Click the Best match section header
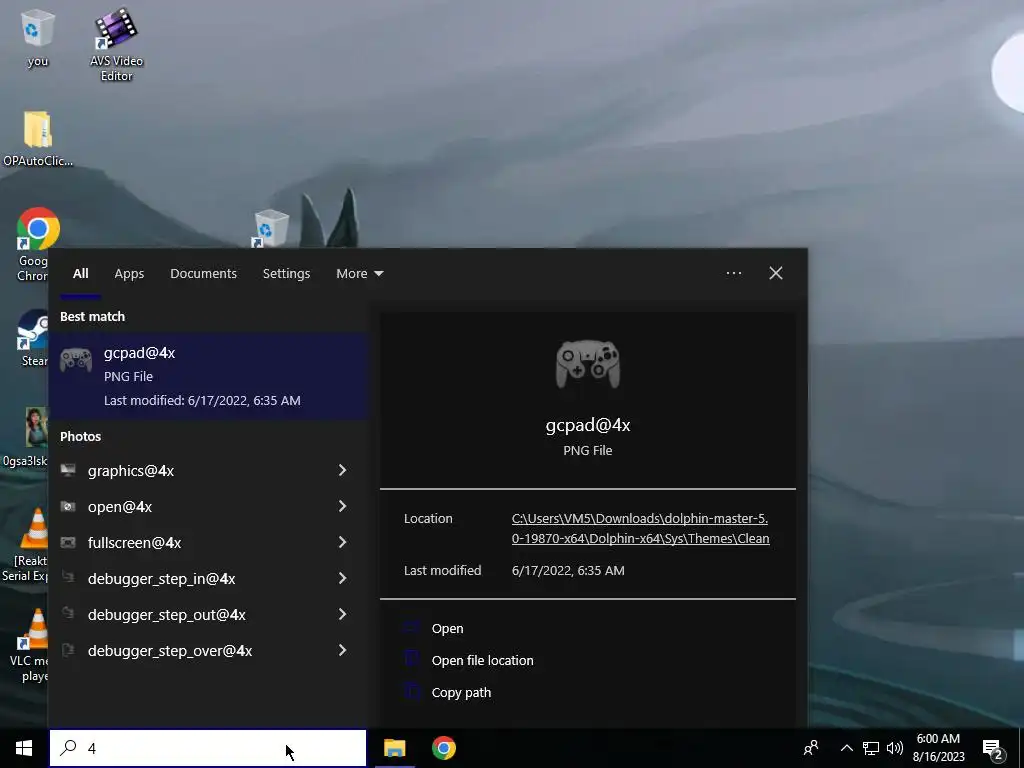Screen dimensions: 1024x768 [x=92, y=316]
